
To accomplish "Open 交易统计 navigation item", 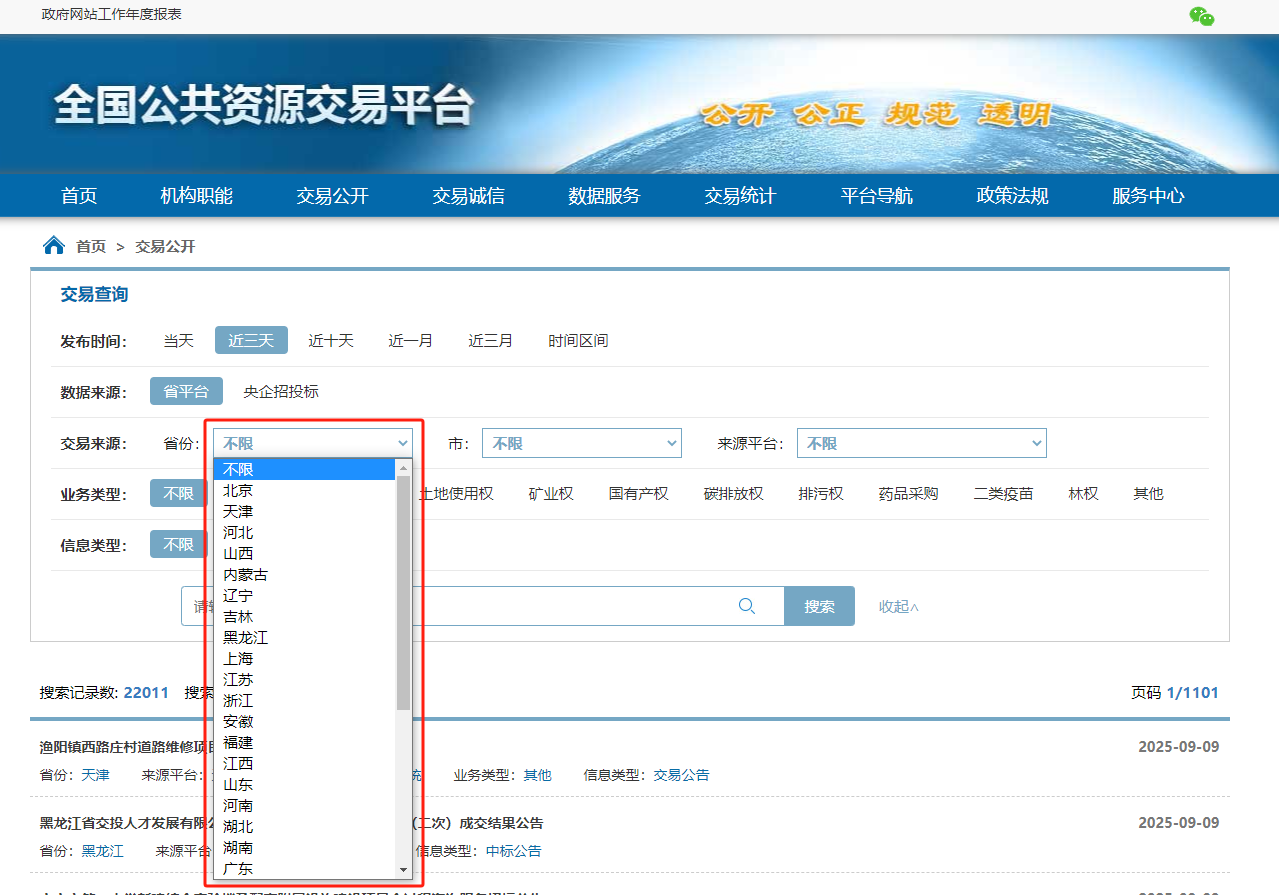I will [740, 196].
